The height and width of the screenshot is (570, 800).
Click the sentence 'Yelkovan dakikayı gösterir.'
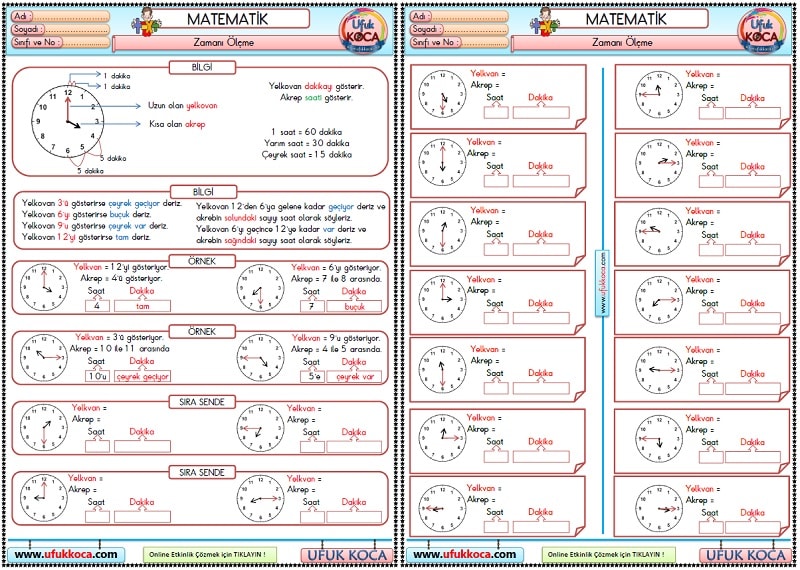click(x=316, y=86)
